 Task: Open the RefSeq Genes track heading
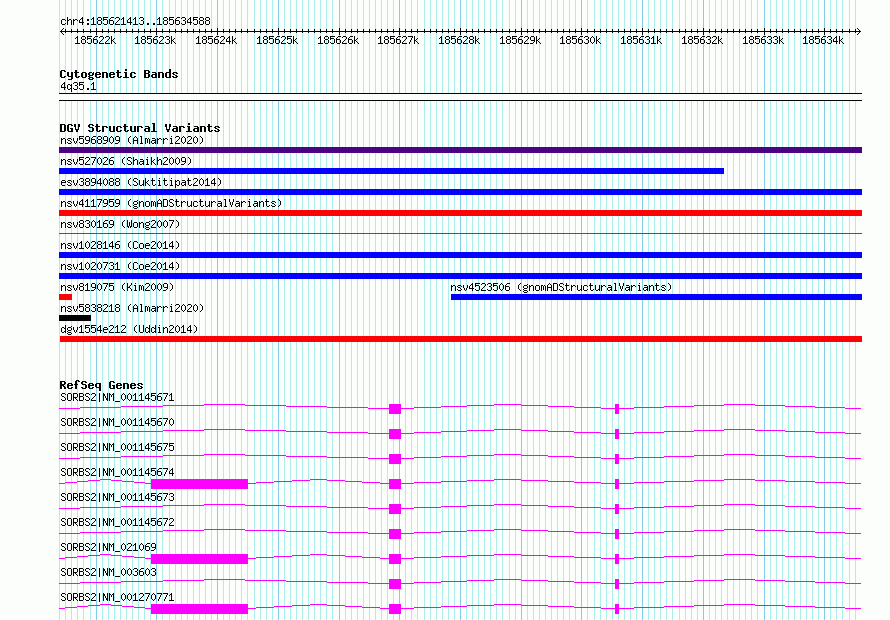101,385
